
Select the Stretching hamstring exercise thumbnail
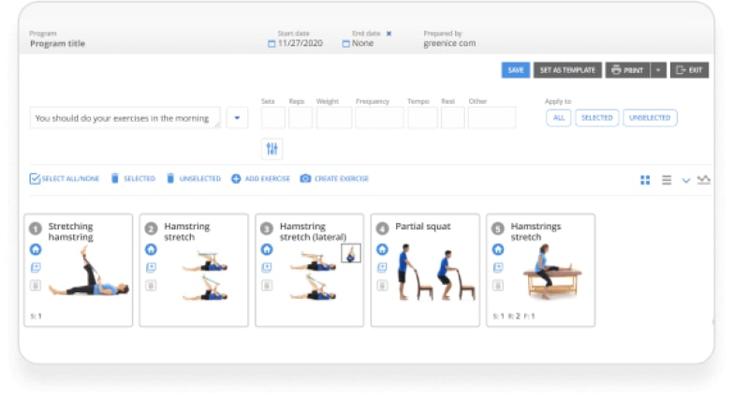point(88,273)
